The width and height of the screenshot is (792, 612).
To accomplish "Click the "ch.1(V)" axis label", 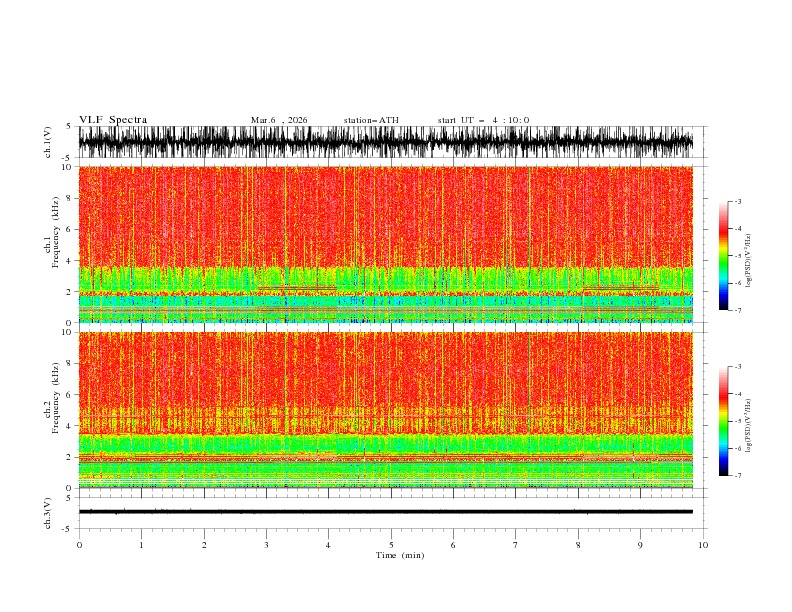I will [48, 142].
